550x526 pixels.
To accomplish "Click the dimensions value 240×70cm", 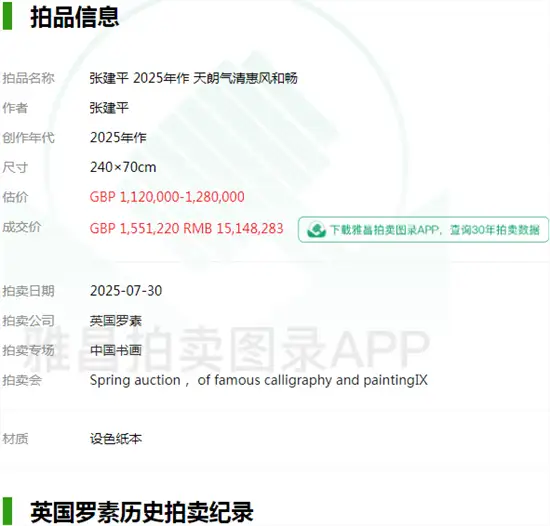I will click(x=123, y=167).
